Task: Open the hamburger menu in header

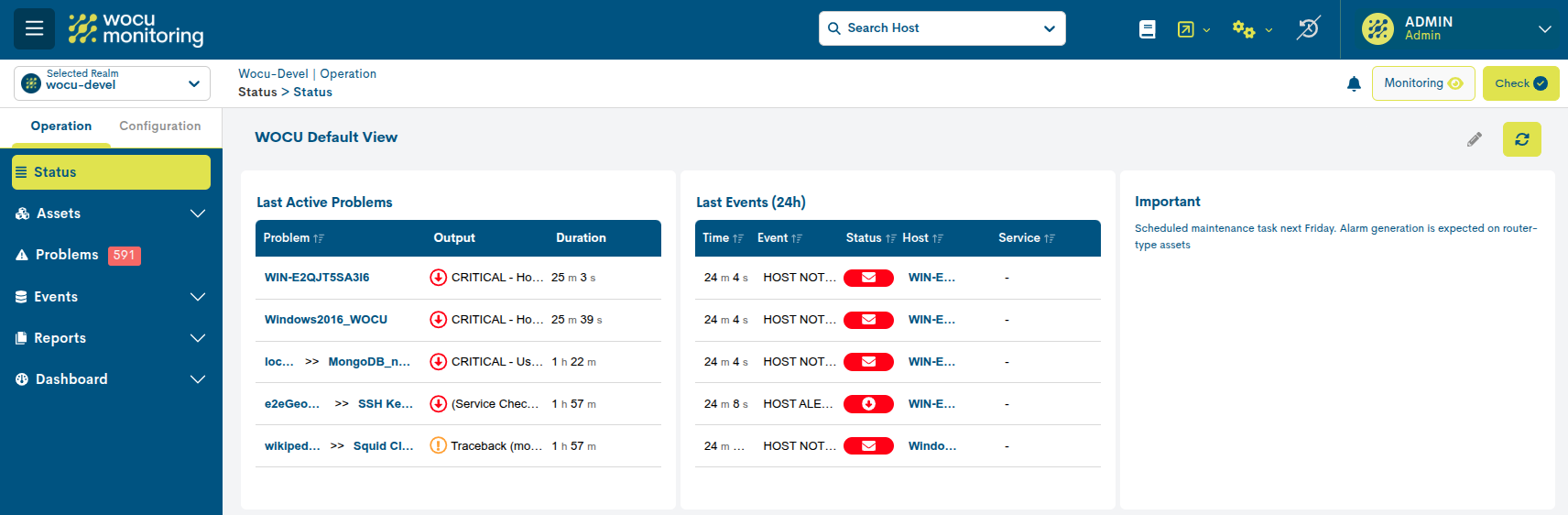Action: (34, 28)
